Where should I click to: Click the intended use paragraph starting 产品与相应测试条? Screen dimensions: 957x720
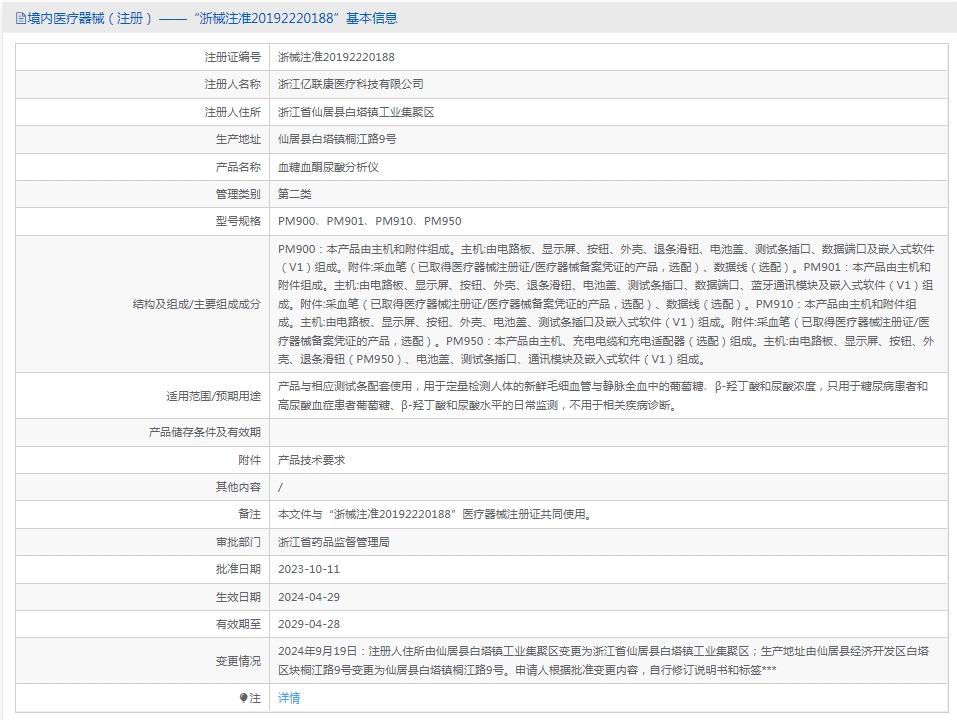point(602,395)
